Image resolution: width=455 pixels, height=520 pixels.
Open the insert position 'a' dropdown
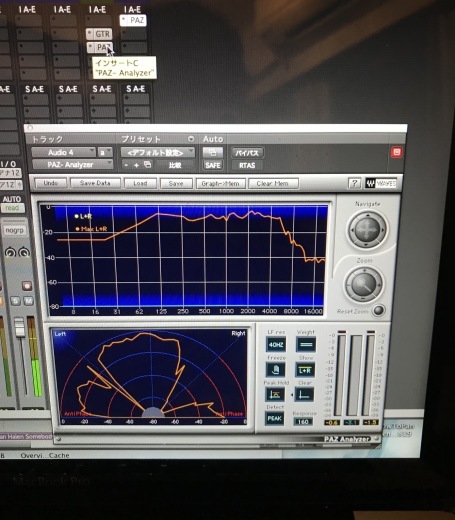(105, 152)
